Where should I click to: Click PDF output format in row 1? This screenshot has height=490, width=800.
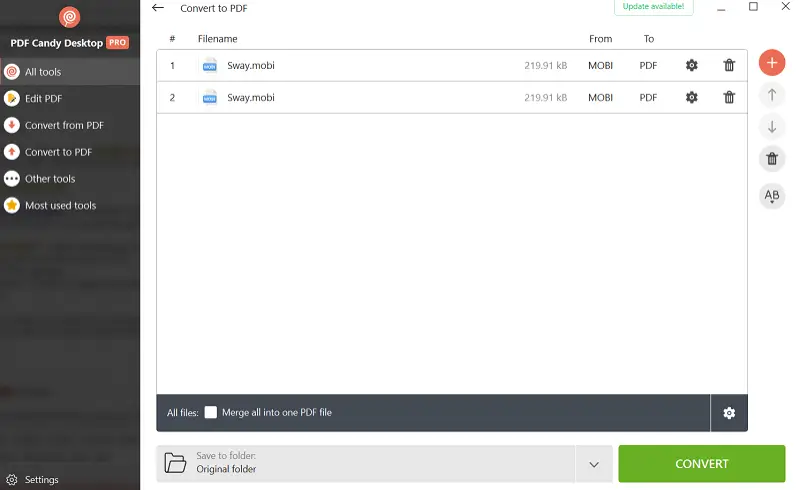tap(648, 65)
